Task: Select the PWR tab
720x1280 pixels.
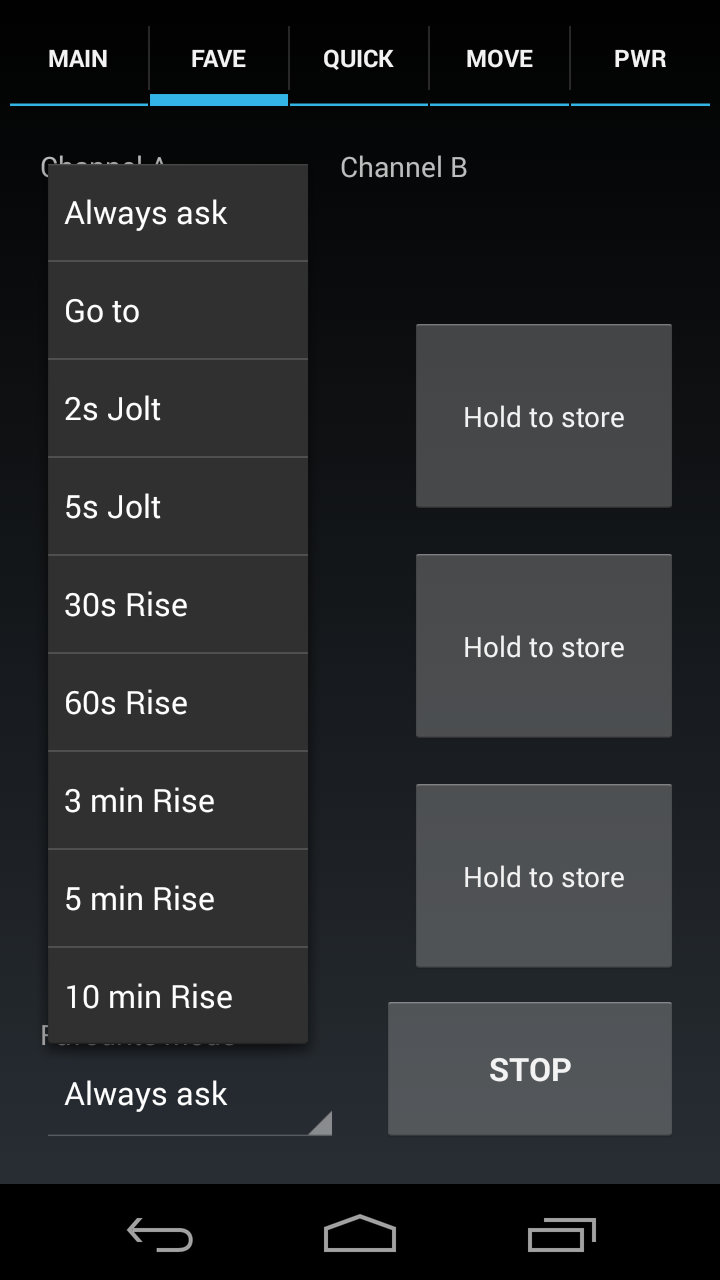Action: 640,59
